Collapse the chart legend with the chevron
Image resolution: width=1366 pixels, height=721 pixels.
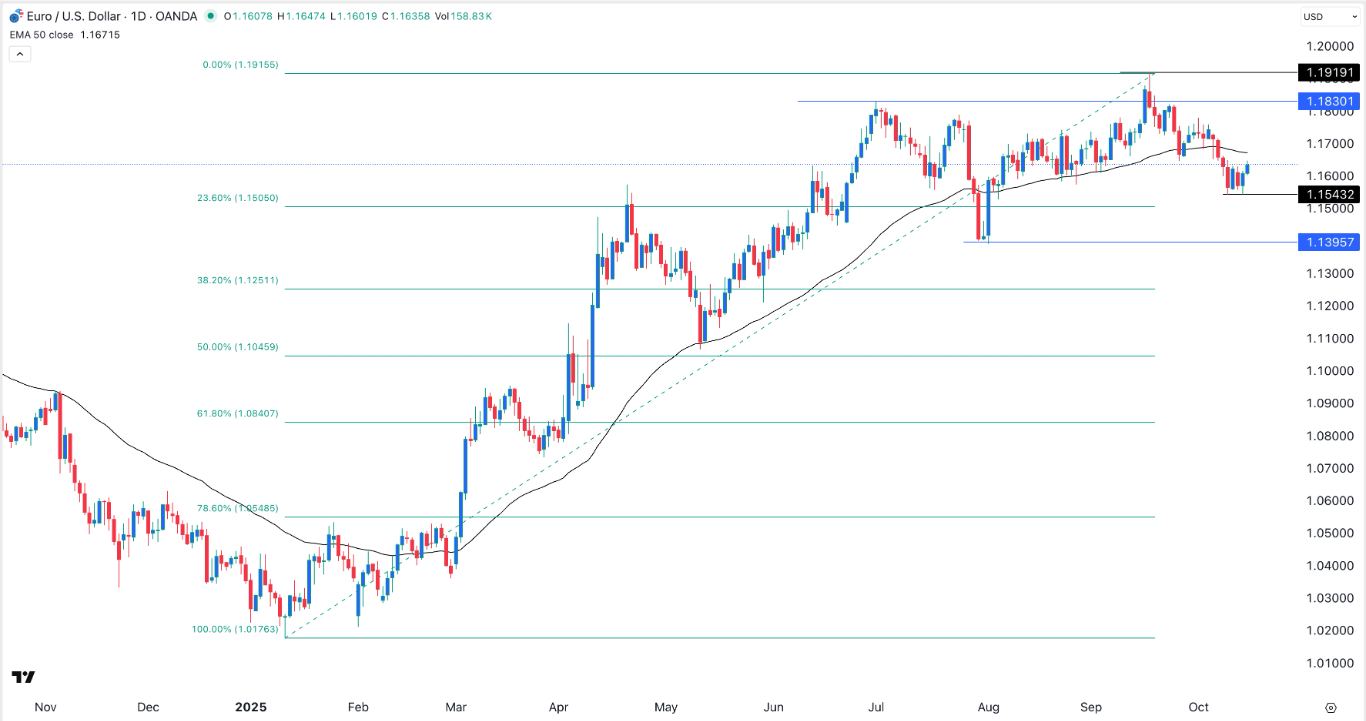(x=20, y=53)
